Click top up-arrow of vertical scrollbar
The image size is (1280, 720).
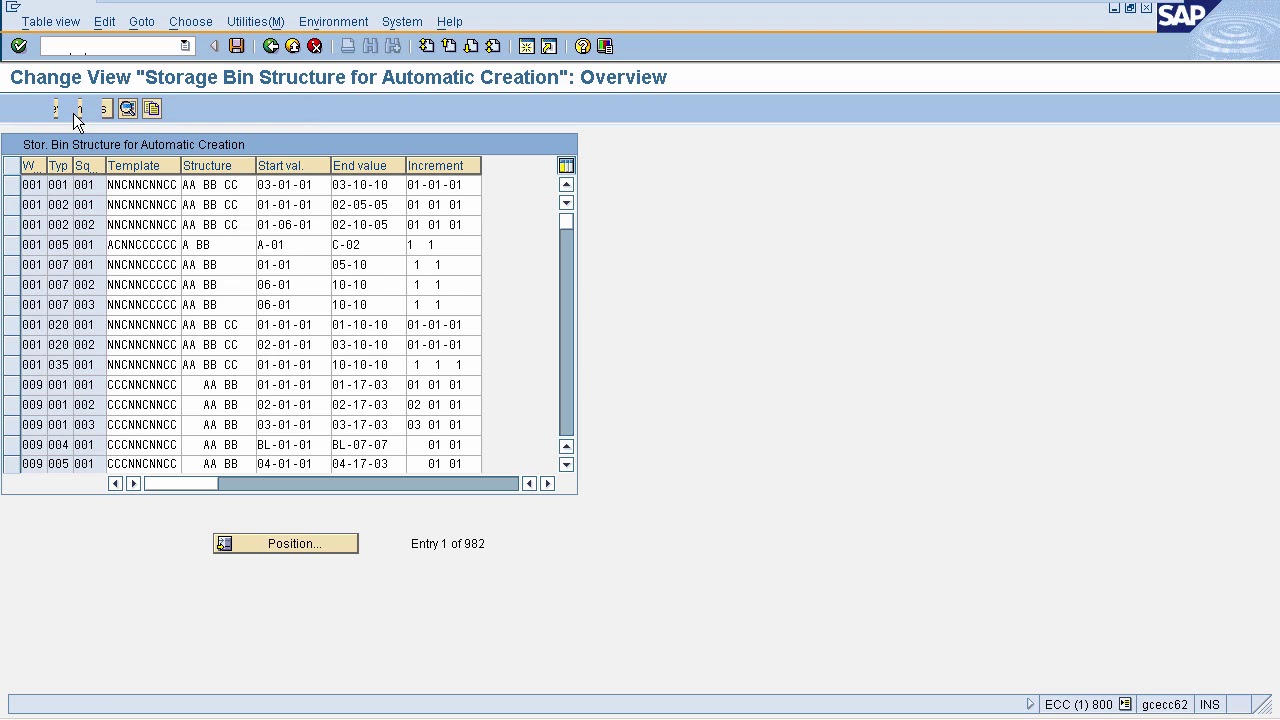(x=566, y=184)
